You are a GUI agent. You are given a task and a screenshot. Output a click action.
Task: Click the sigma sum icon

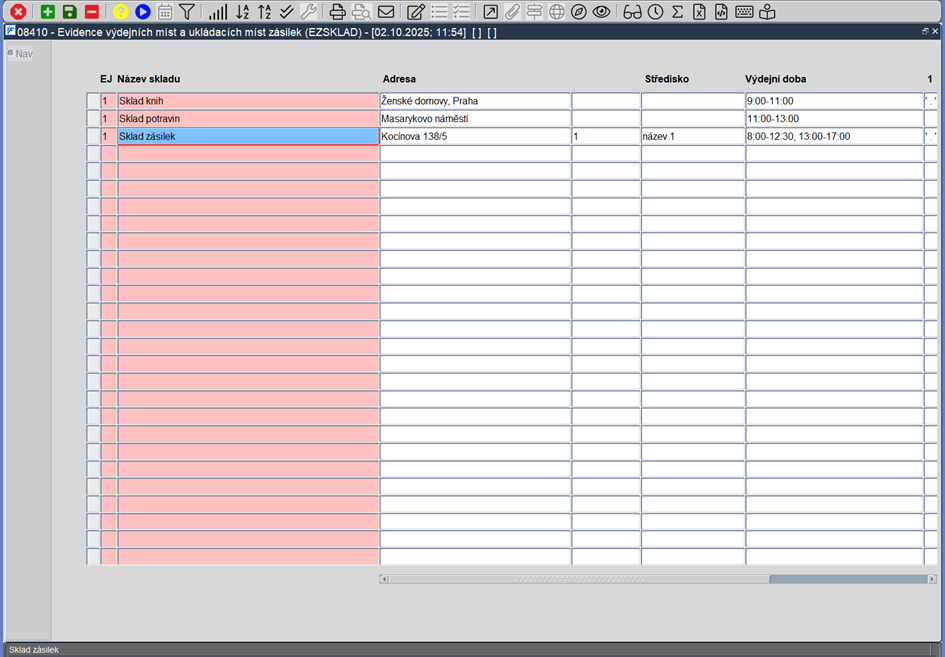pyautogui.click(x=677, y=11)
